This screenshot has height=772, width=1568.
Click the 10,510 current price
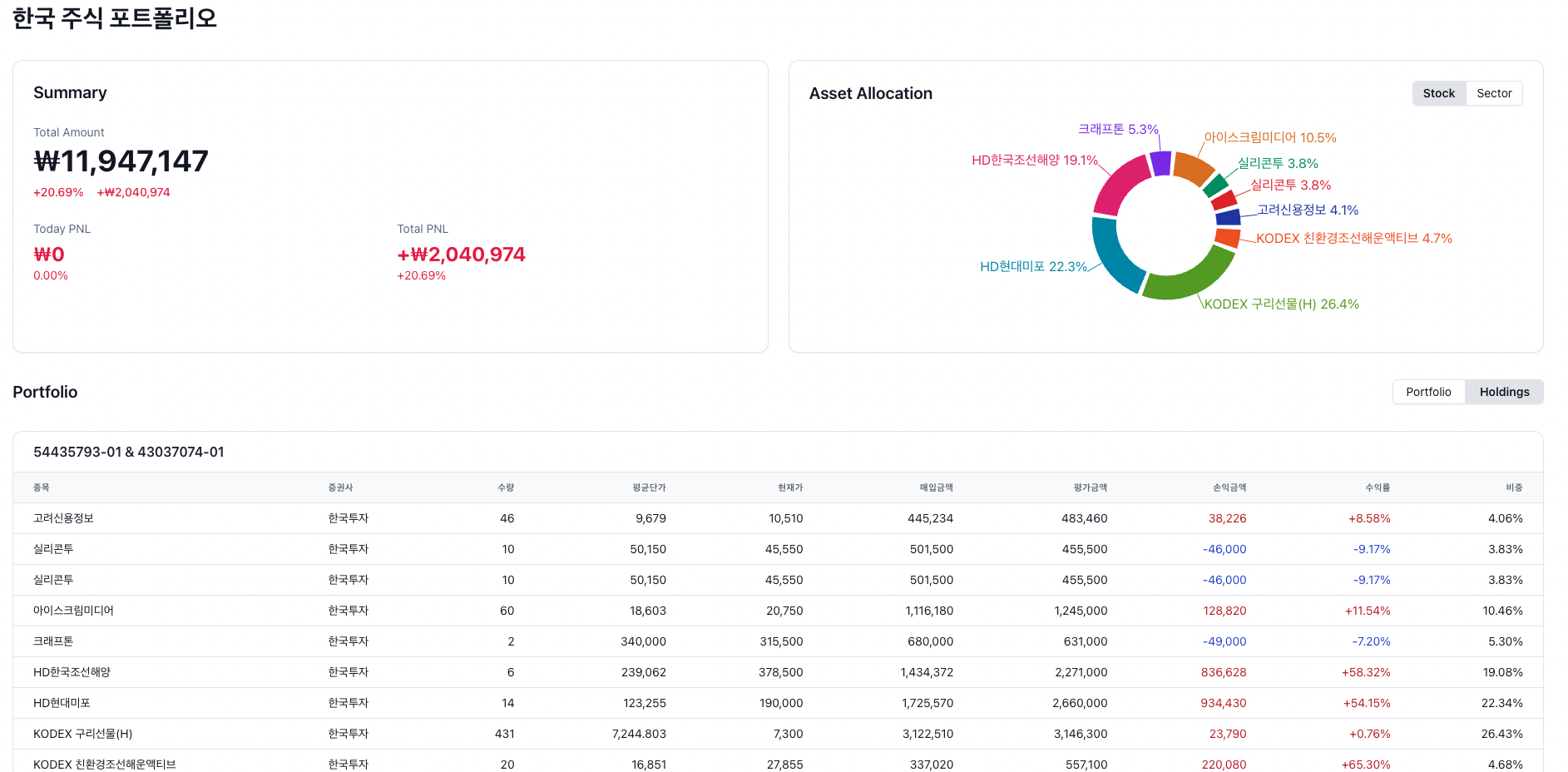point(786,518)
